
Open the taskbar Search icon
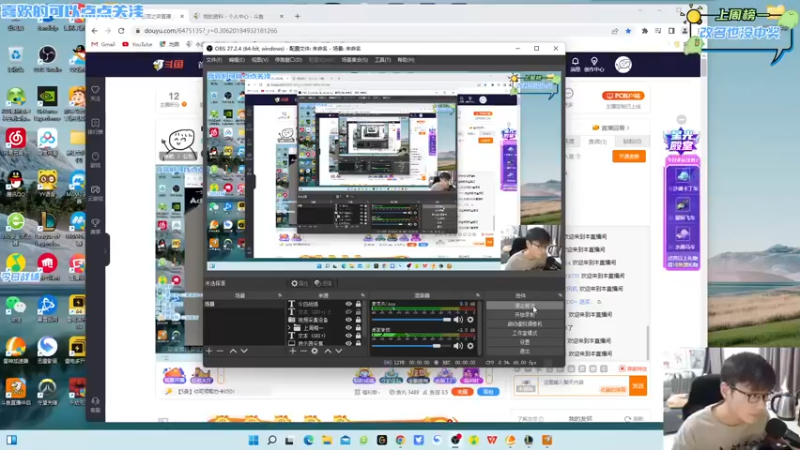pos(271,440)
